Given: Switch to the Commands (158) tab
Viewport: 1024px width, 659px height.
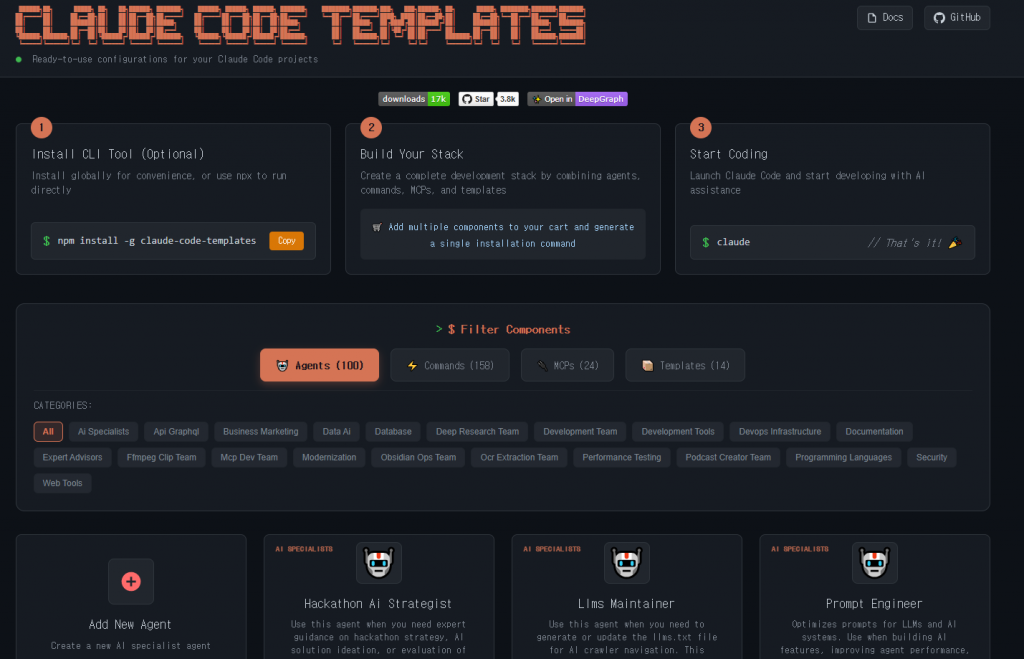Looking at the screenshot, I should coord(449,365).
